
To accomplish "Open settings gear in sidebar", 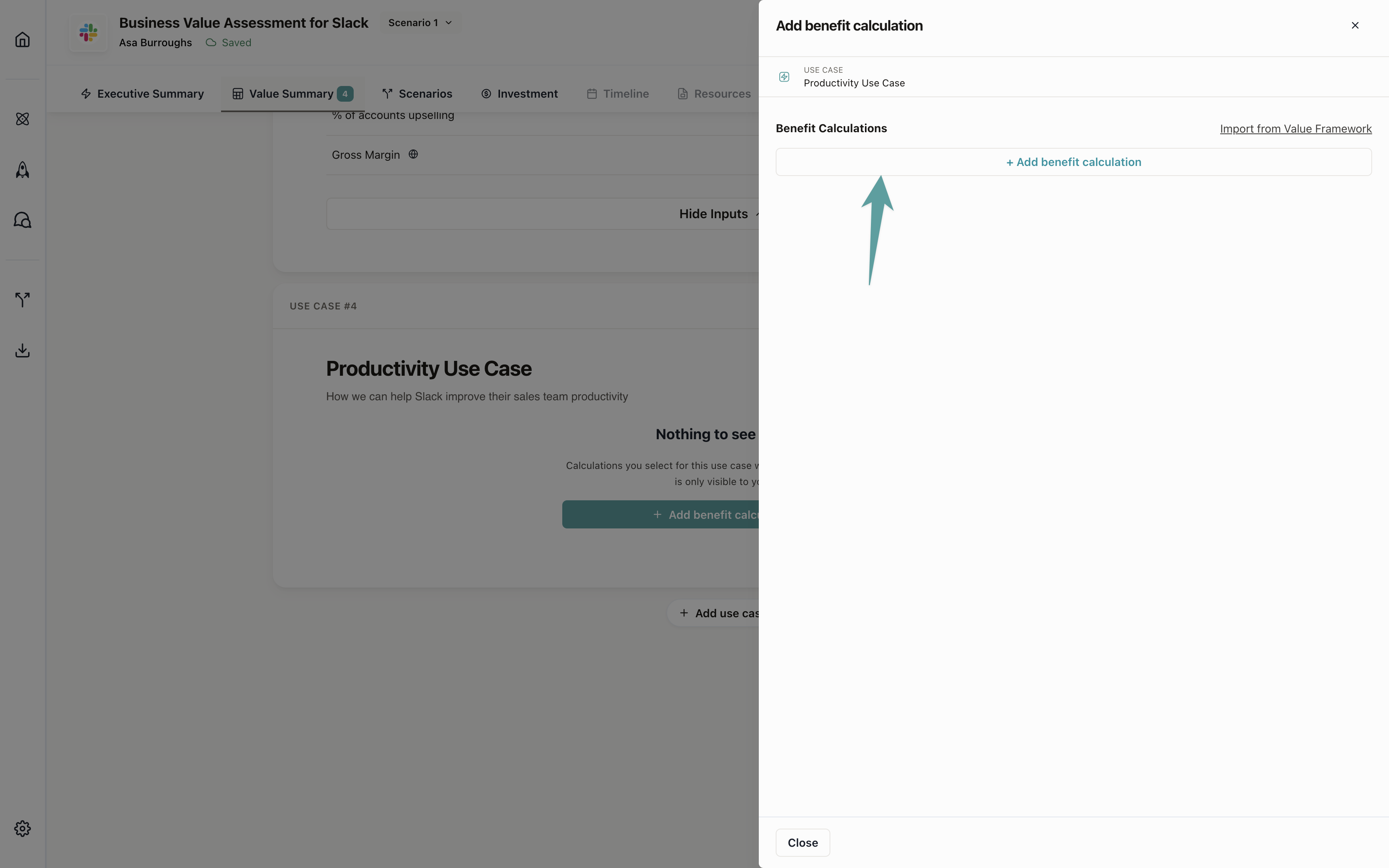I will (x=23, y=828).
